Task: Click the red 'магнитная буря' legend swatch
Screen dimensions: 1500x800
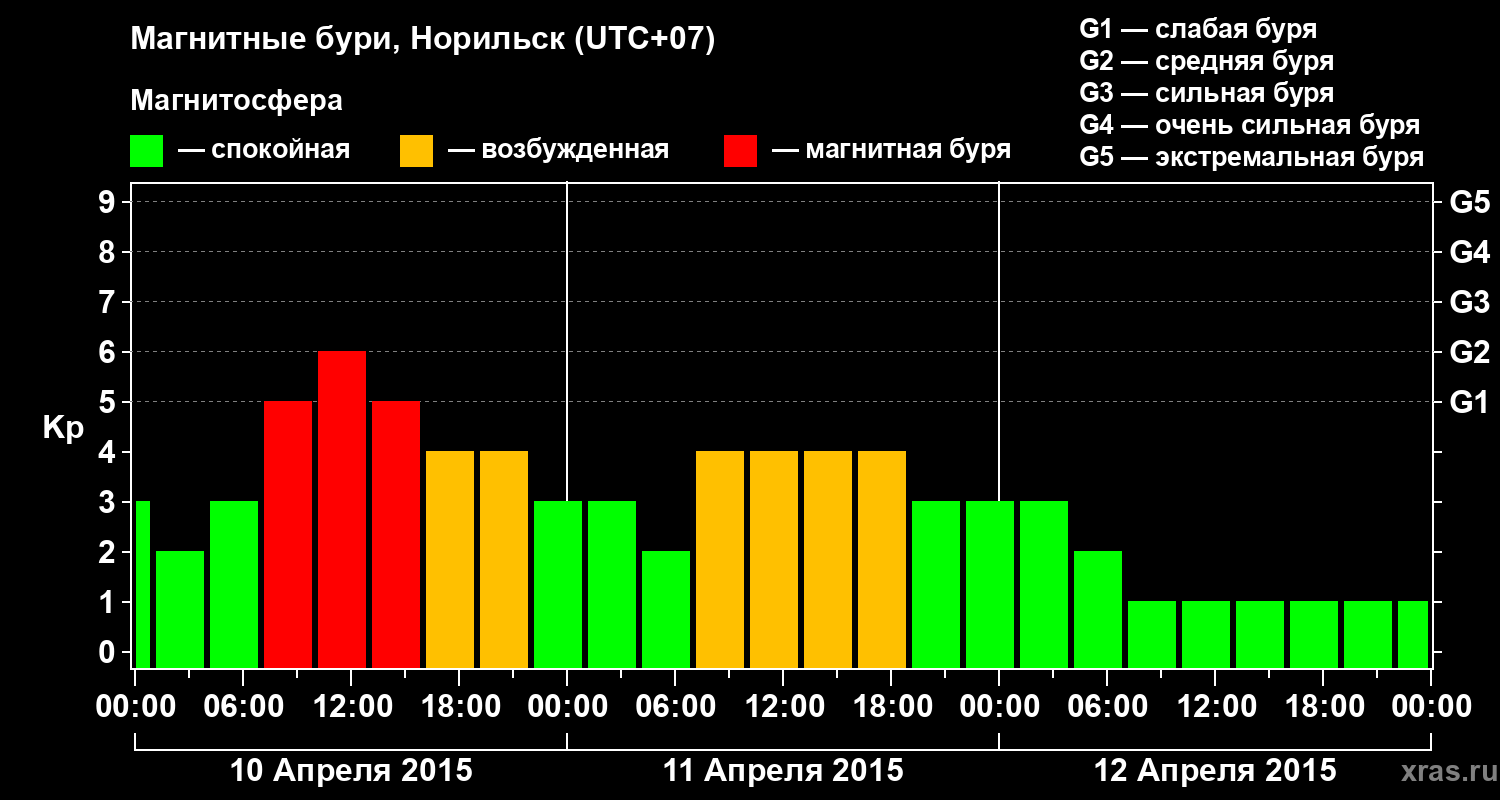Action: (740, 151)
